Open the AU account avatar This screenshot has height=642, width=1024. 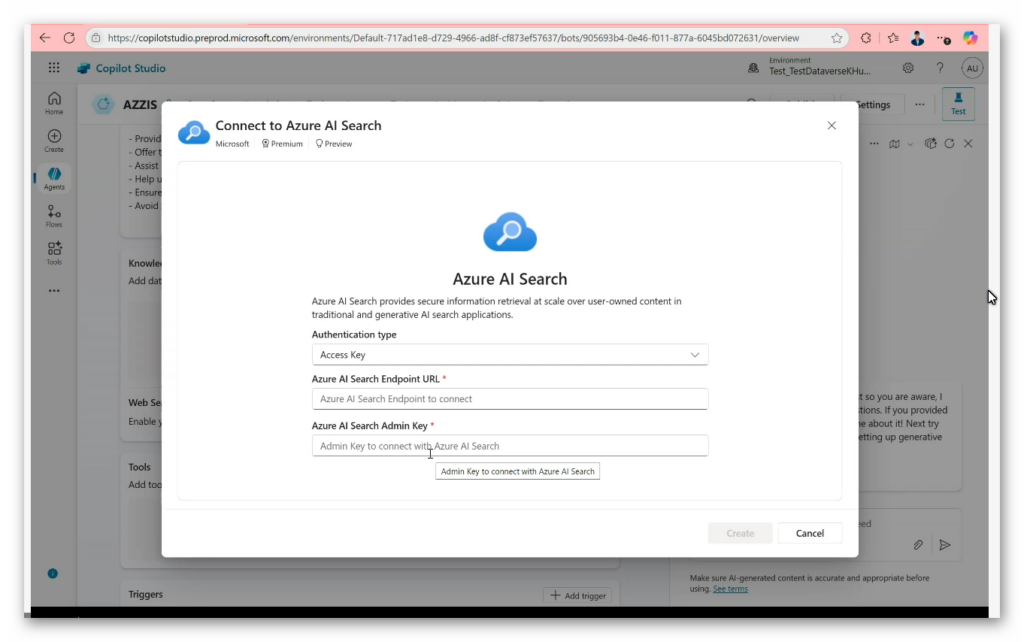[x=972, y=68]
